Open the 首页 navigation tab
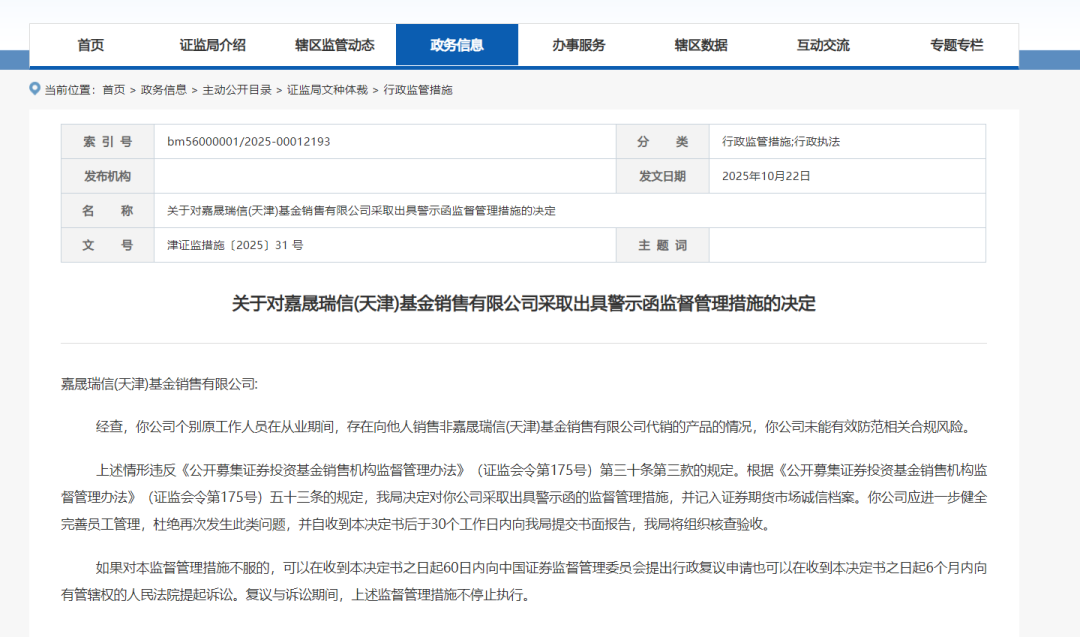The width and height of the screenshot is (1080, 637). click(x=91, y=45)
